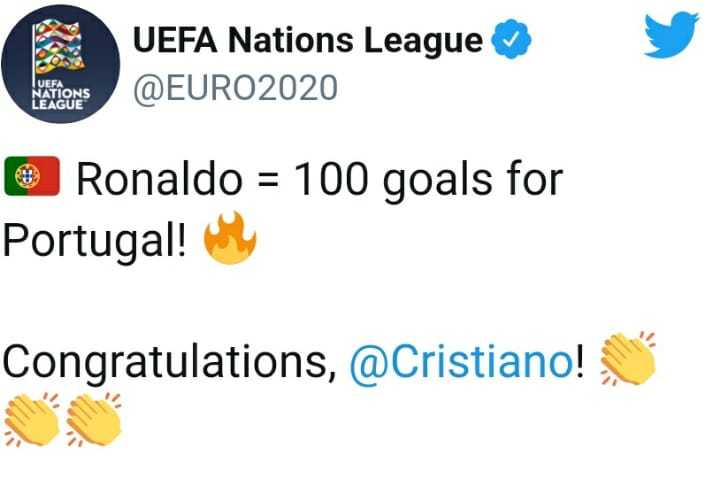Click the fire emoji after Portugal!
The image size is (705, 486).
[x=230, y=237]
